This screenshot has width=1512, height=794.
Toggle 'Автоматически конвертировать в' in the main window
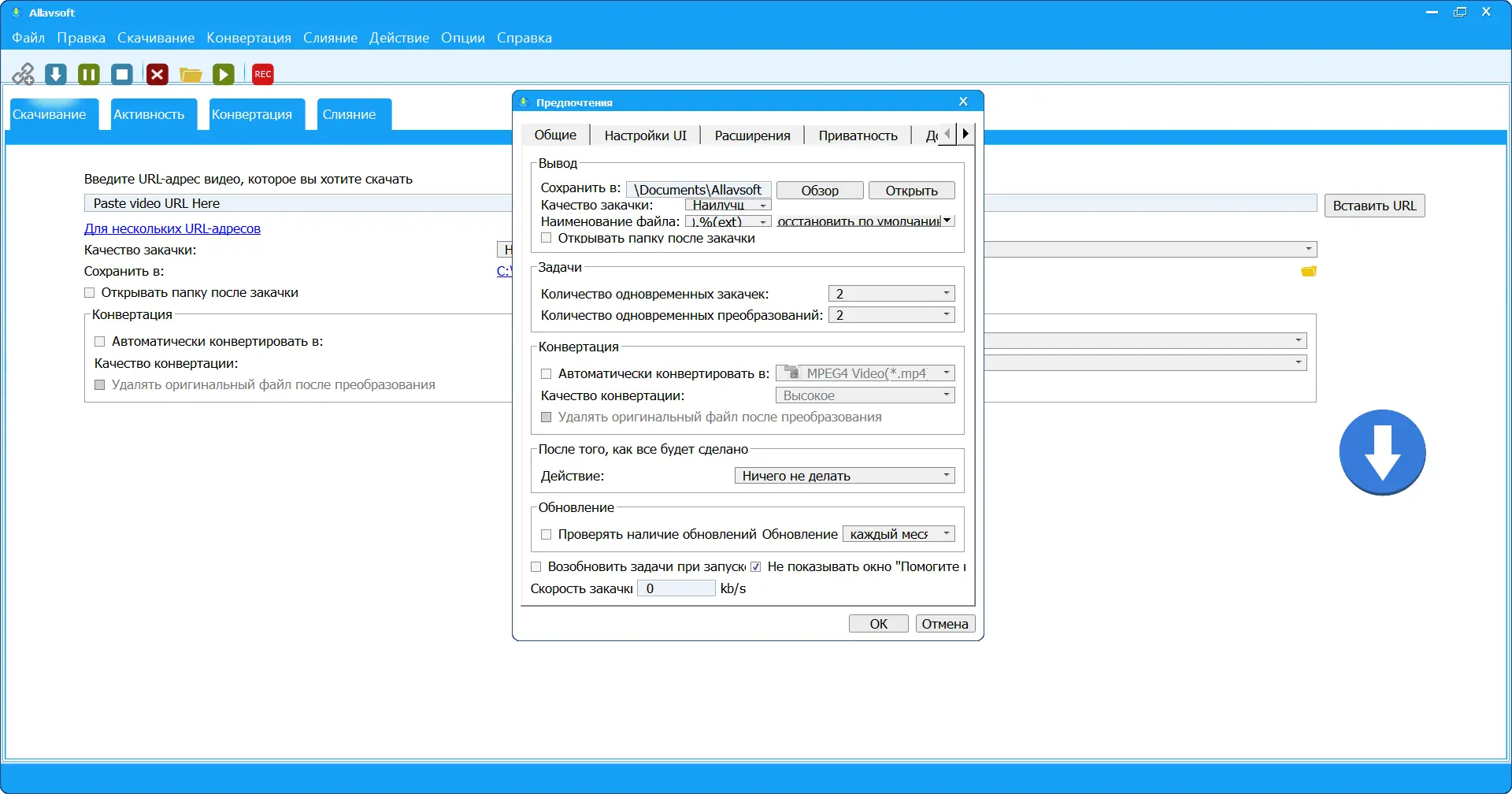point(100,341)
